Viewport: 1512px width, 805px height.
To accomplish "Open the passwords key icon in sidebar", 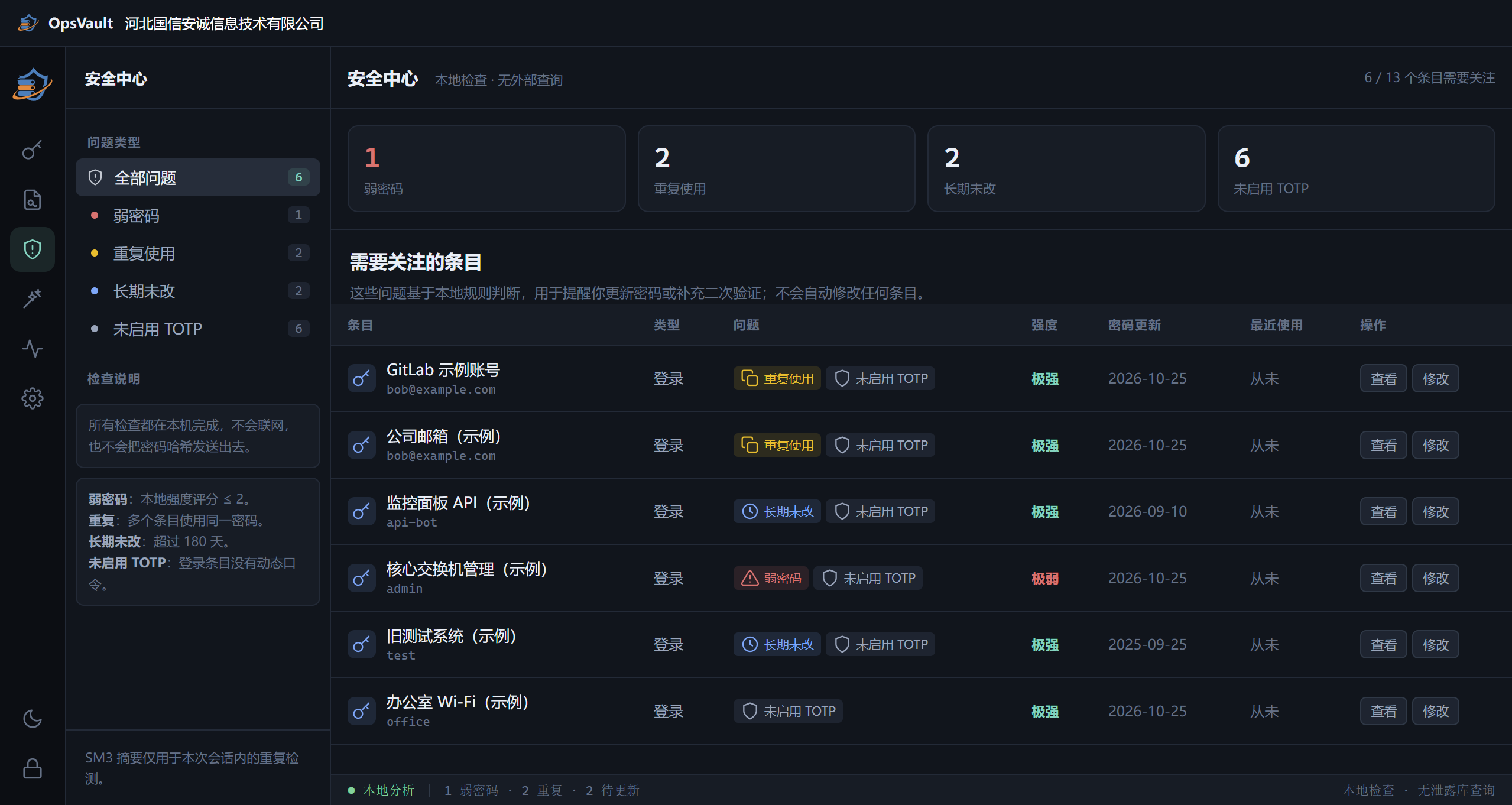I will coord(33,150).
